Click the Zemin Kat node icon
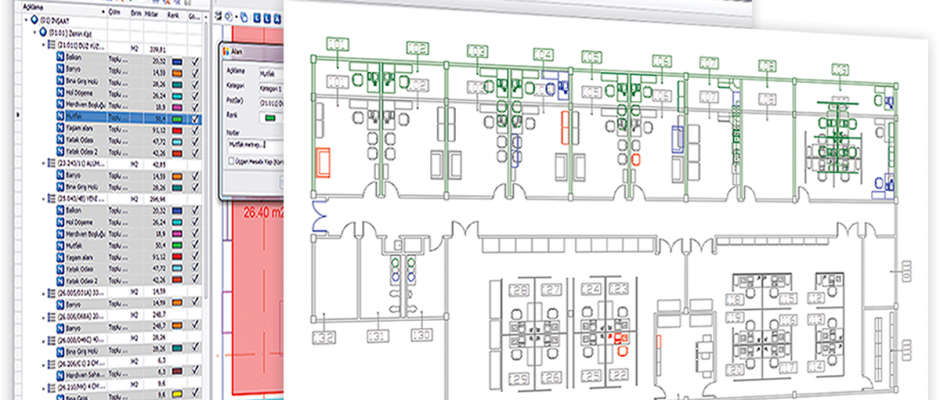Image resolution: width=940 pixels, height=400 pixels. 42,32
